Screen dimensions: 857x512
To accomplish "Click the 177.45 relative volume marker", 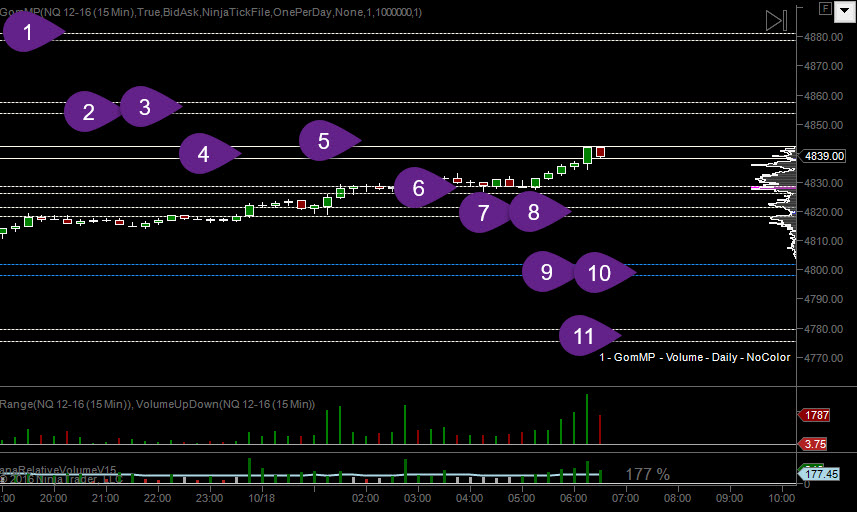I will pos(819,474).
